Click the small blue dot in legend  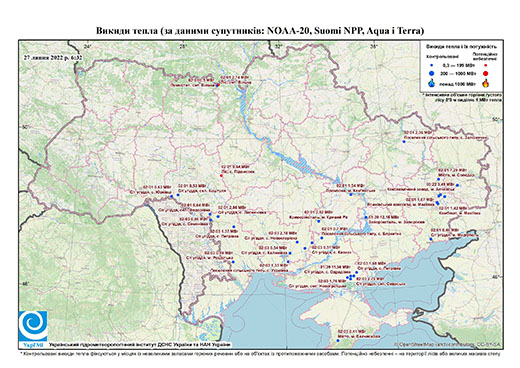pos(432,65)
